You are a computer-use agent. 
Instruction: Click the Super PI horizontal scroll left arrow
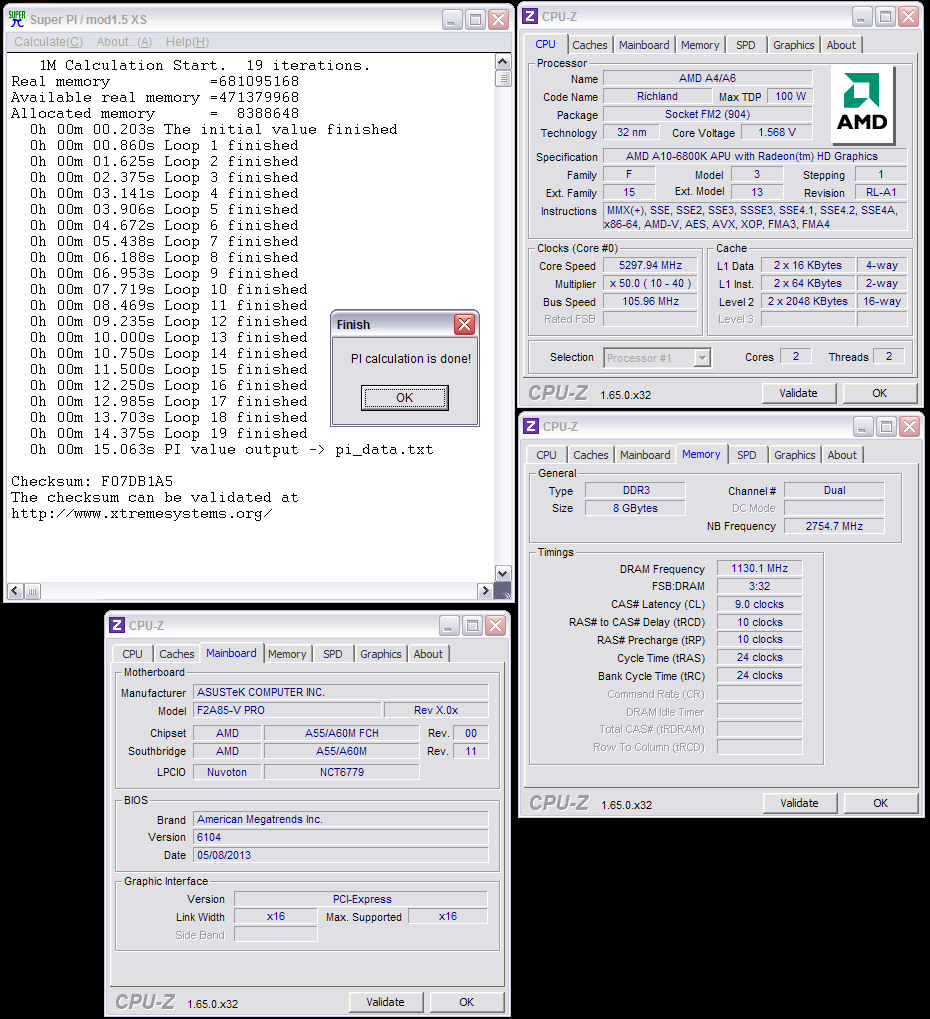15,591
